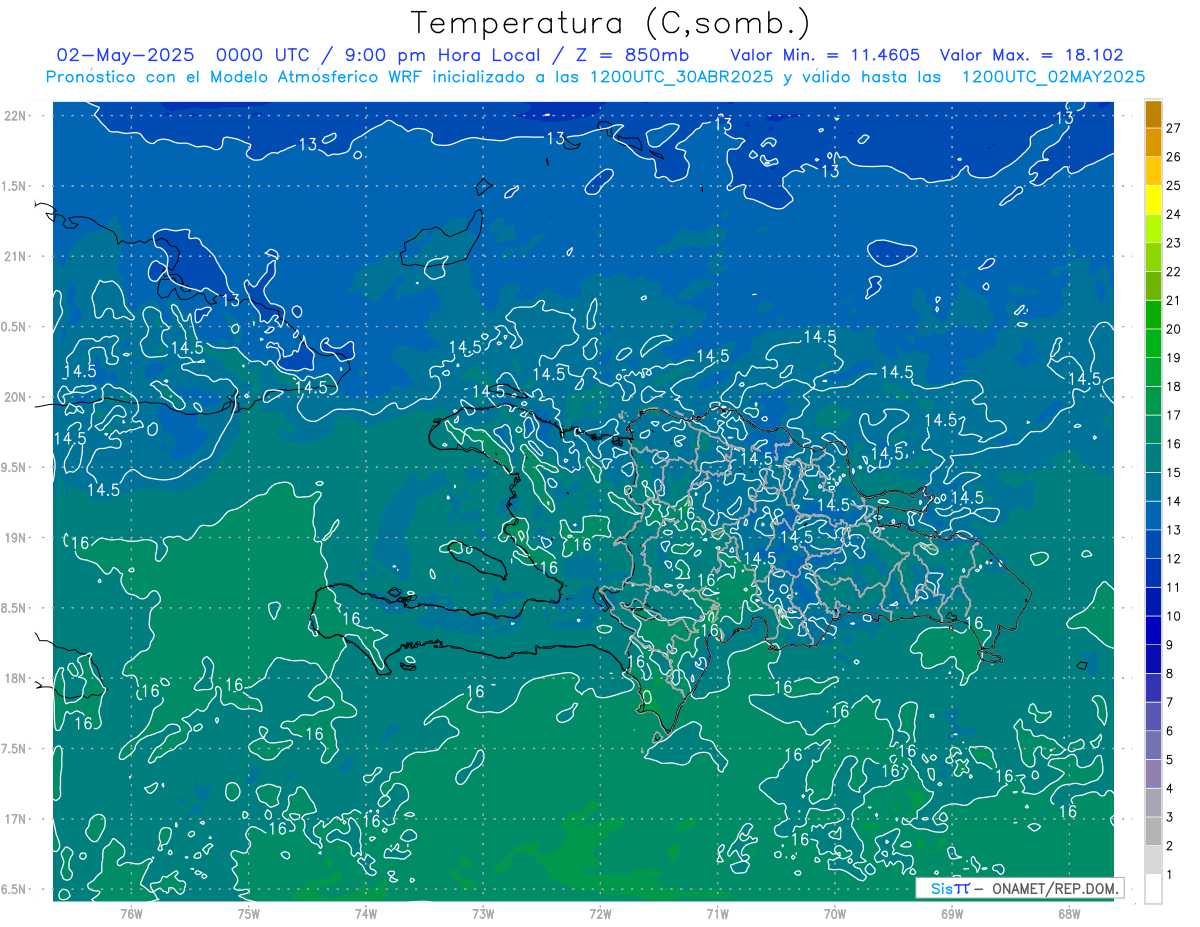1200x927 pixels.
Task: Click the "68W" longitude axis label
Action: pos(1069,913)
